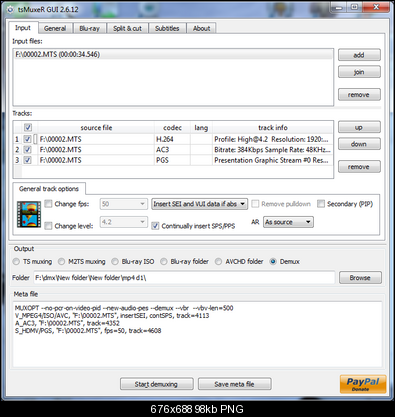This screenshot has width=395, height=417.
Task: Click the Save meta file button
Action: pos(234,384)
